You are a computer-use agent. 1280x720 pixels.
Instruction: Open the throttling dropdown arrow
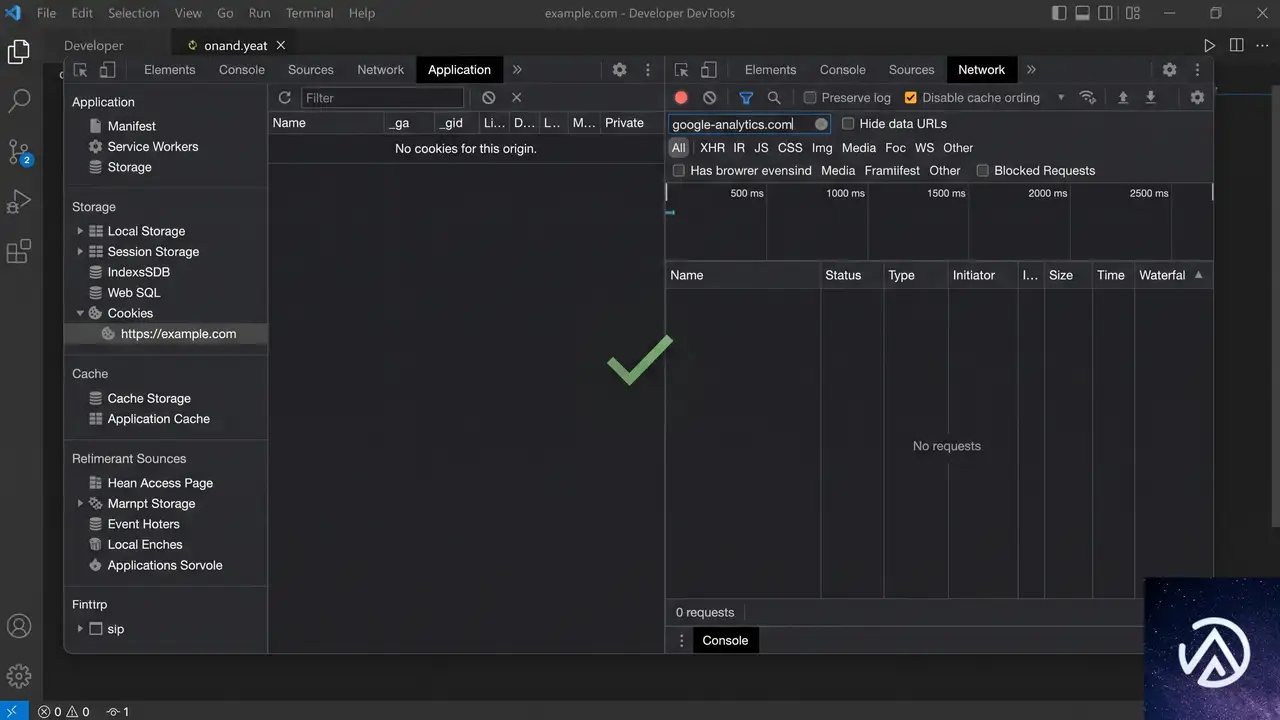pos(1061,98)
